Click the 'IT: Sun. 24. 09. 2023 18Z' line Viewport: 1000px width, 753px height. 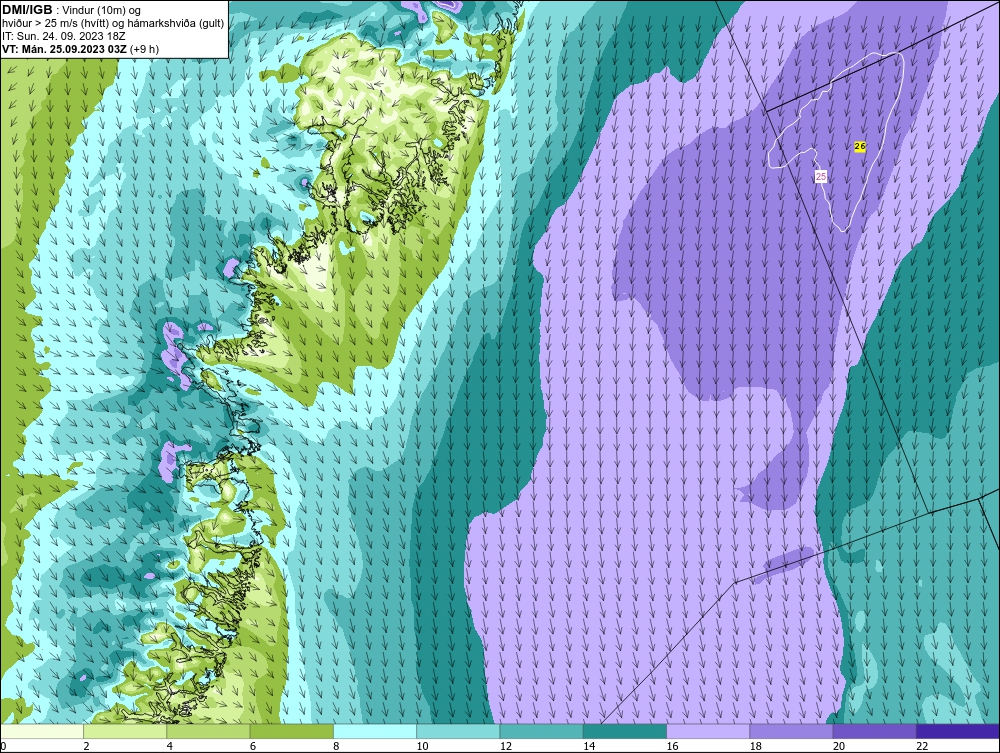[x=64, y=36]
